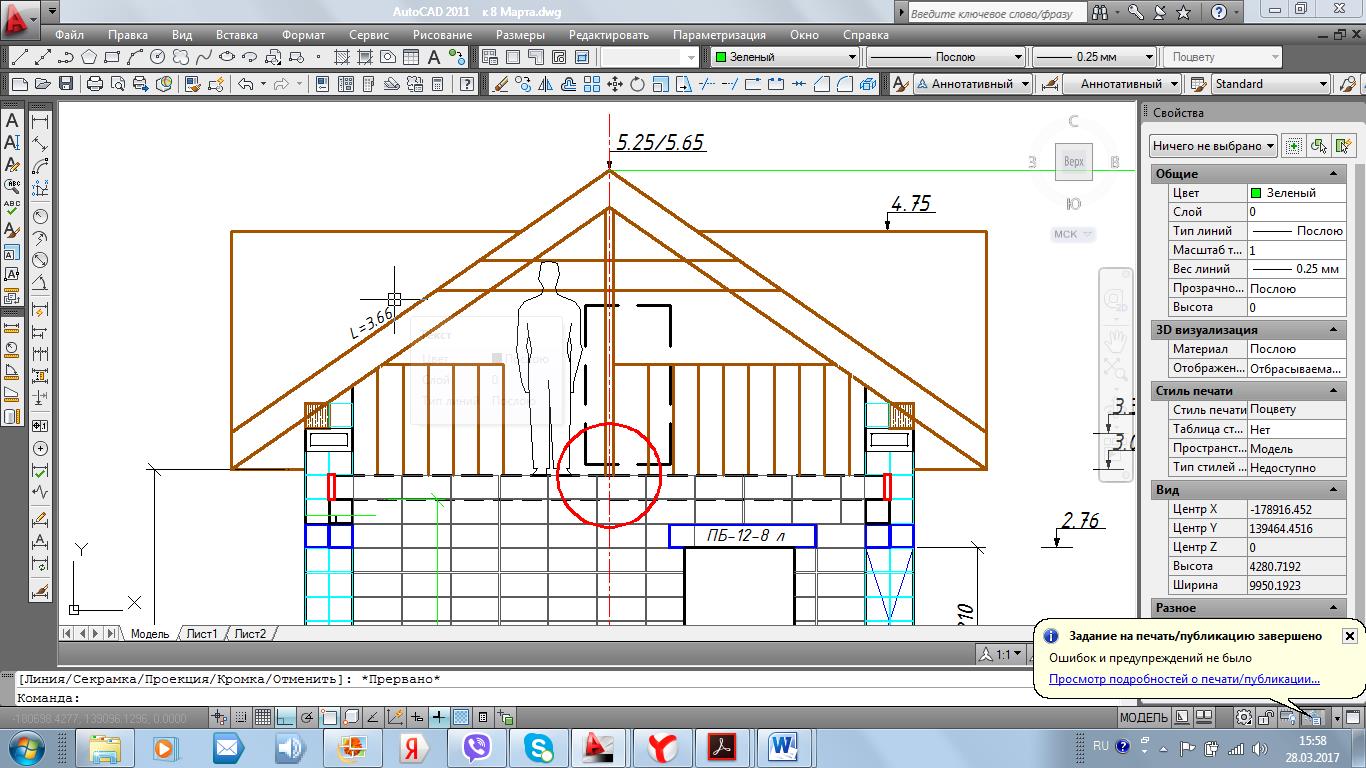Select the Line drawing tool
This screenshot has height=768, width=1366.
pyautogui.click(x=20, y=57)
